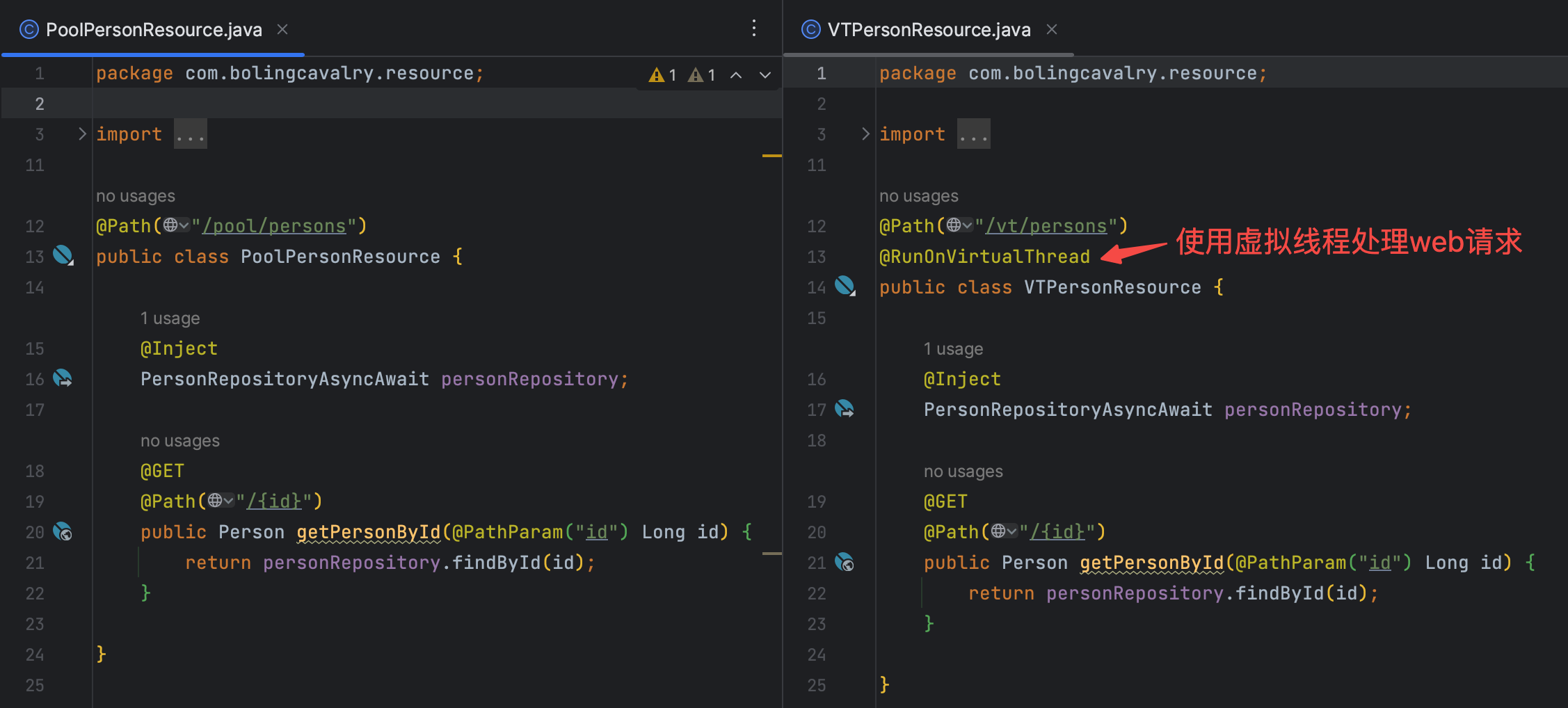Close the VTPersonResource.java tab
Image resolution: width=1568 pixels, height=708 pixels.
click(1052, 29)
